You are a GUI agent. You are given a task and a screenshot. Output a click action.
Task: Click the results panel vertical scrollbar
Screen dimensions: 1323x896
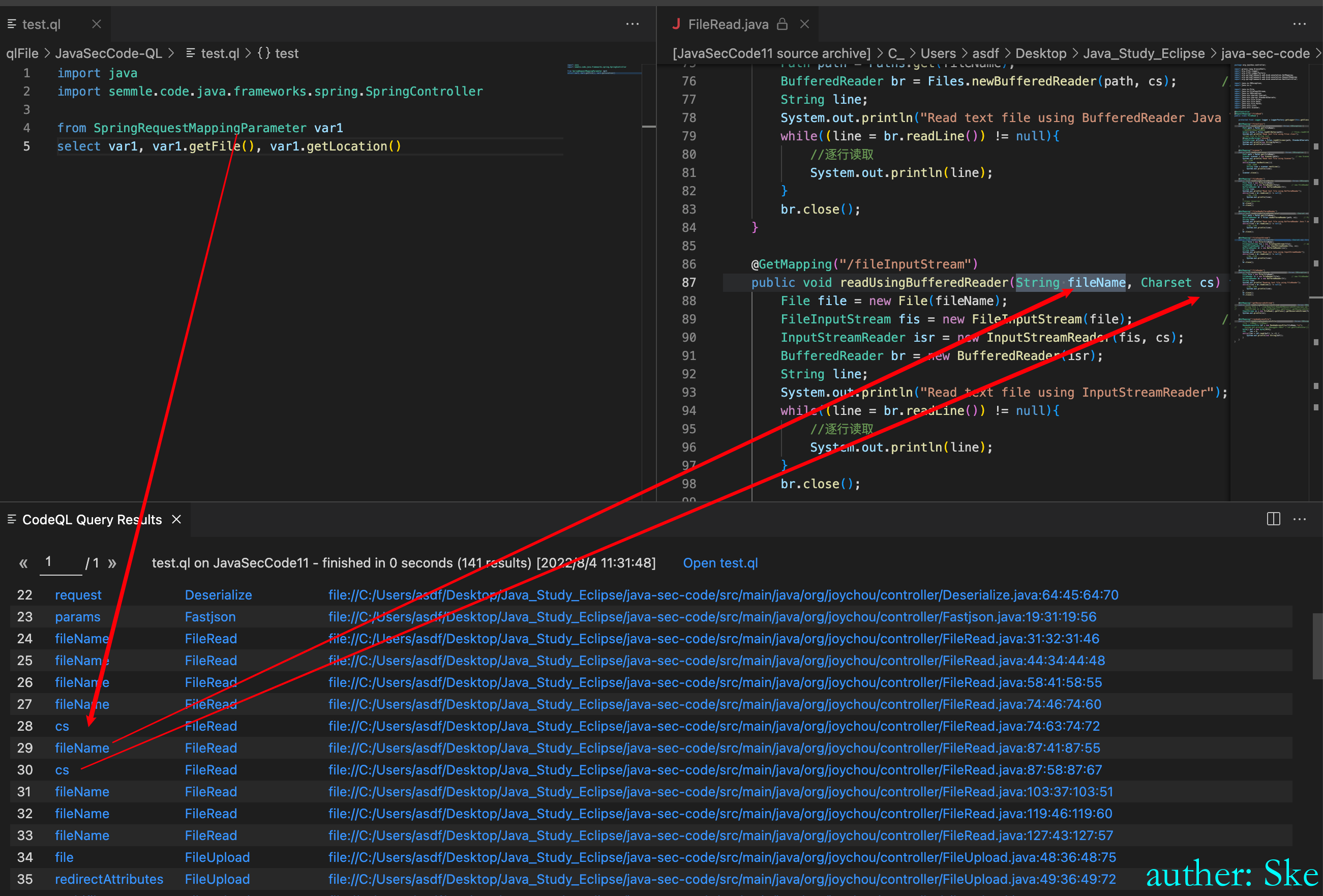point(1317,646)
